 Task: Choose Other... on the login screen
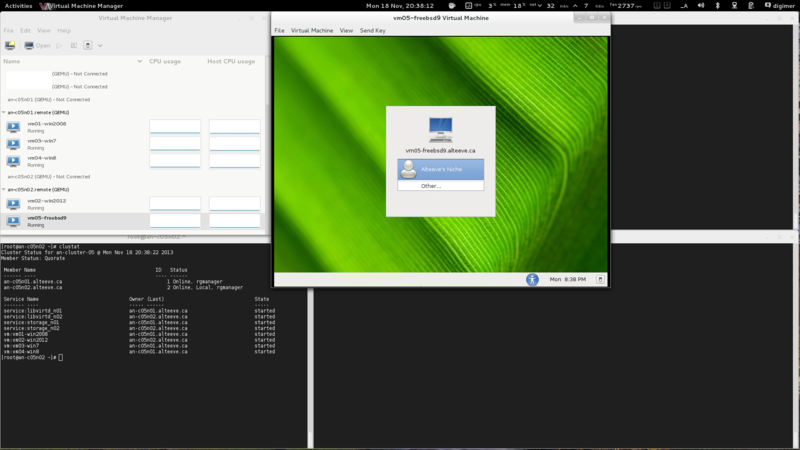441,186
